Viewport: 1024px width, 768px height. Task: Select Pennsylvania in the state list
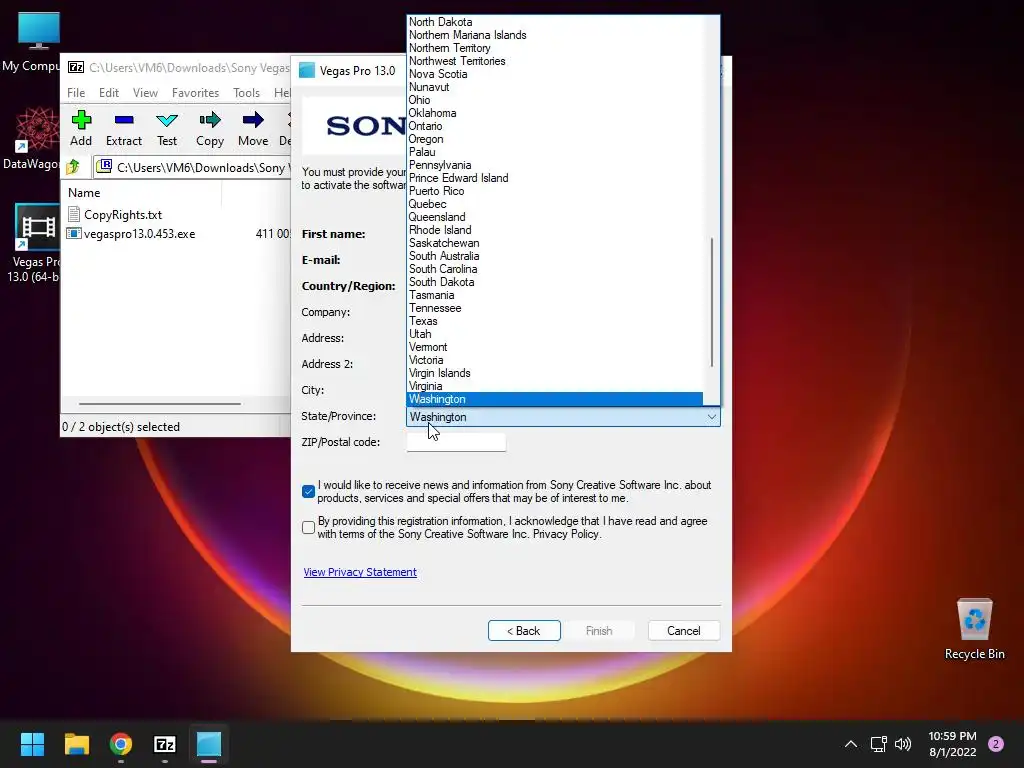(555, 165)
